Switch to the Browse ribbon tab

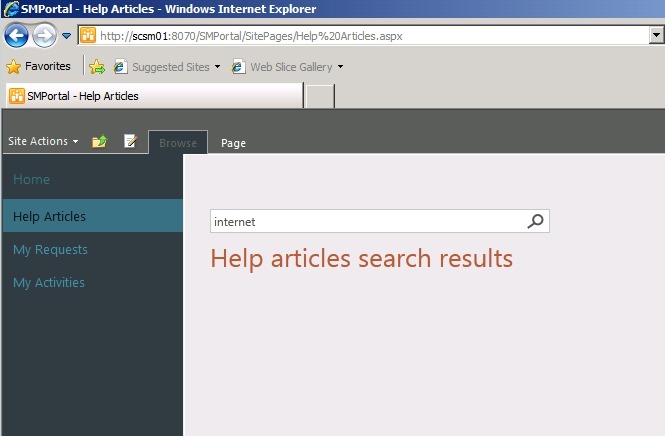tap(178, 143)
